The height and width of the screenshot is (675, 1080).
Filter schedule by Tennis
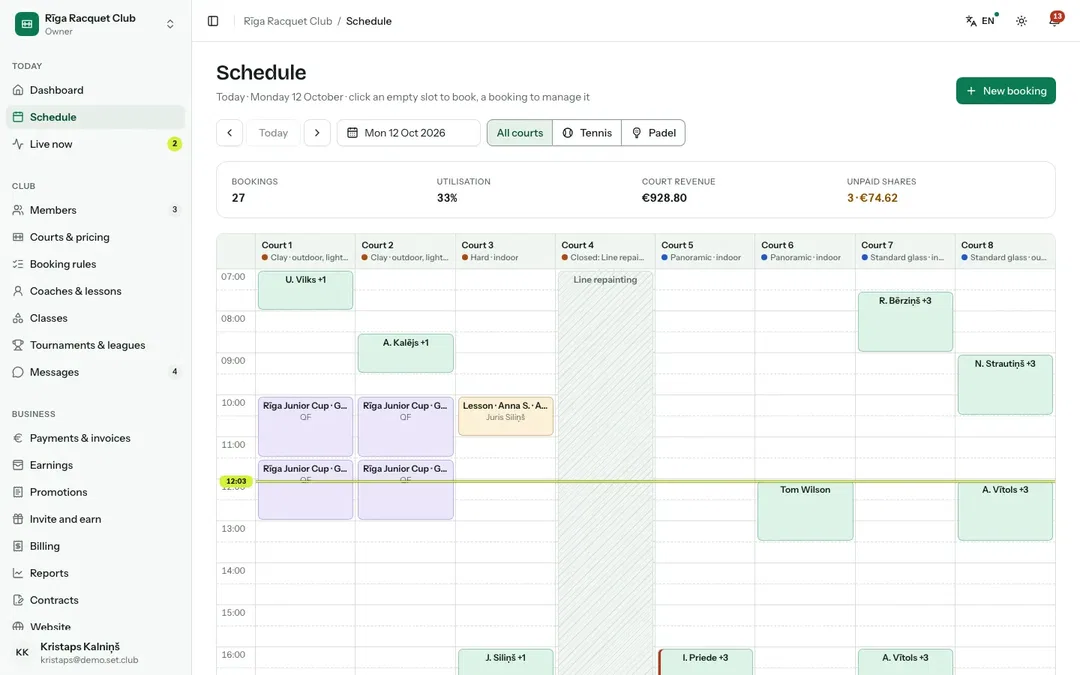pyautogui.click(x=587, y=133)
